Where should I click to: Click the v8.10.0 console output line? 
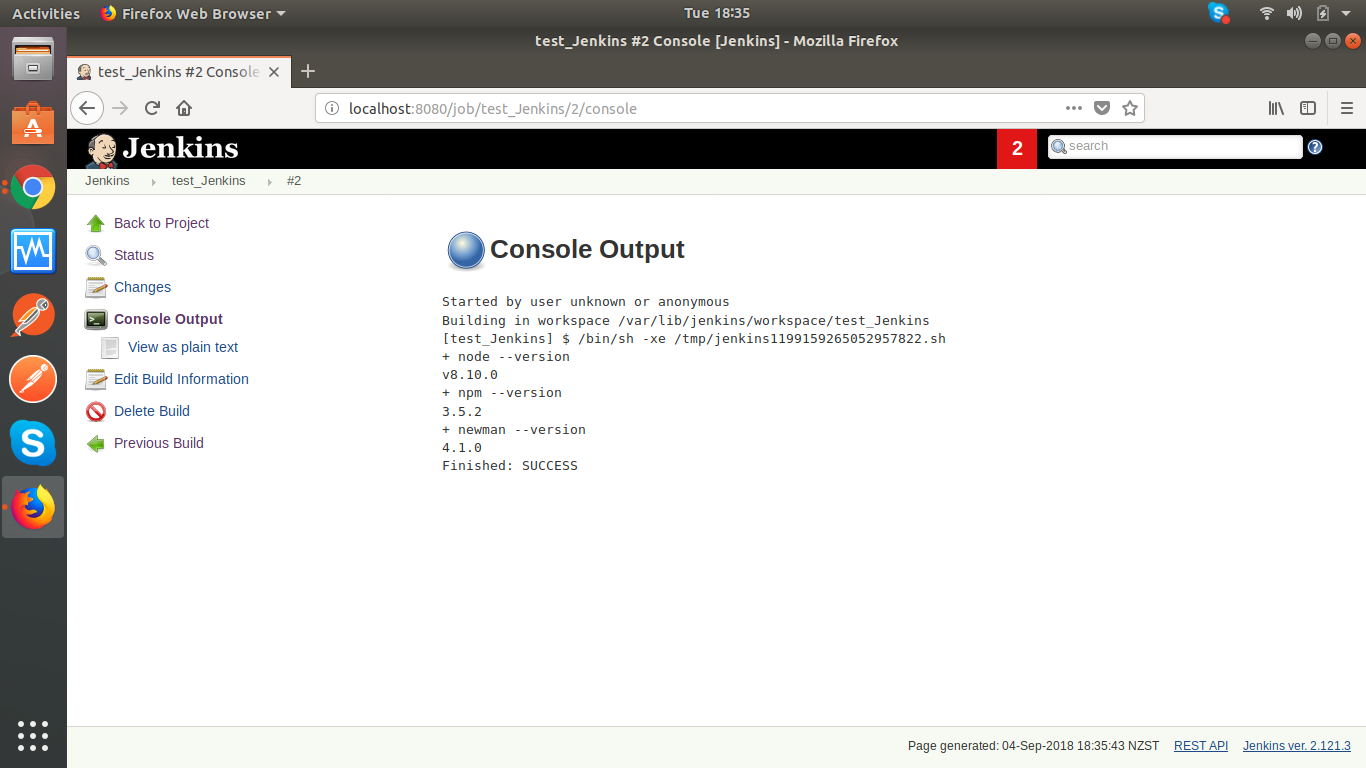(470, 375)
